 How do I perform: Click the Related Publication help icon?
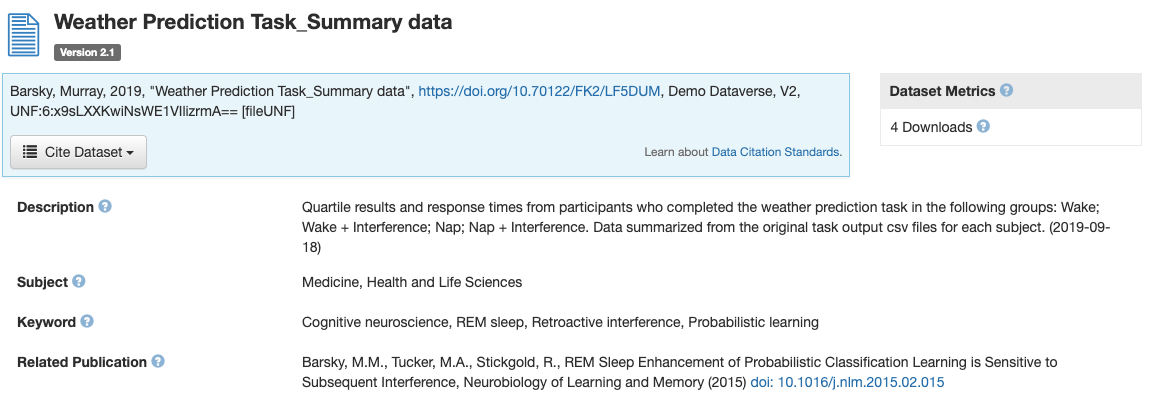pos(158,362)
